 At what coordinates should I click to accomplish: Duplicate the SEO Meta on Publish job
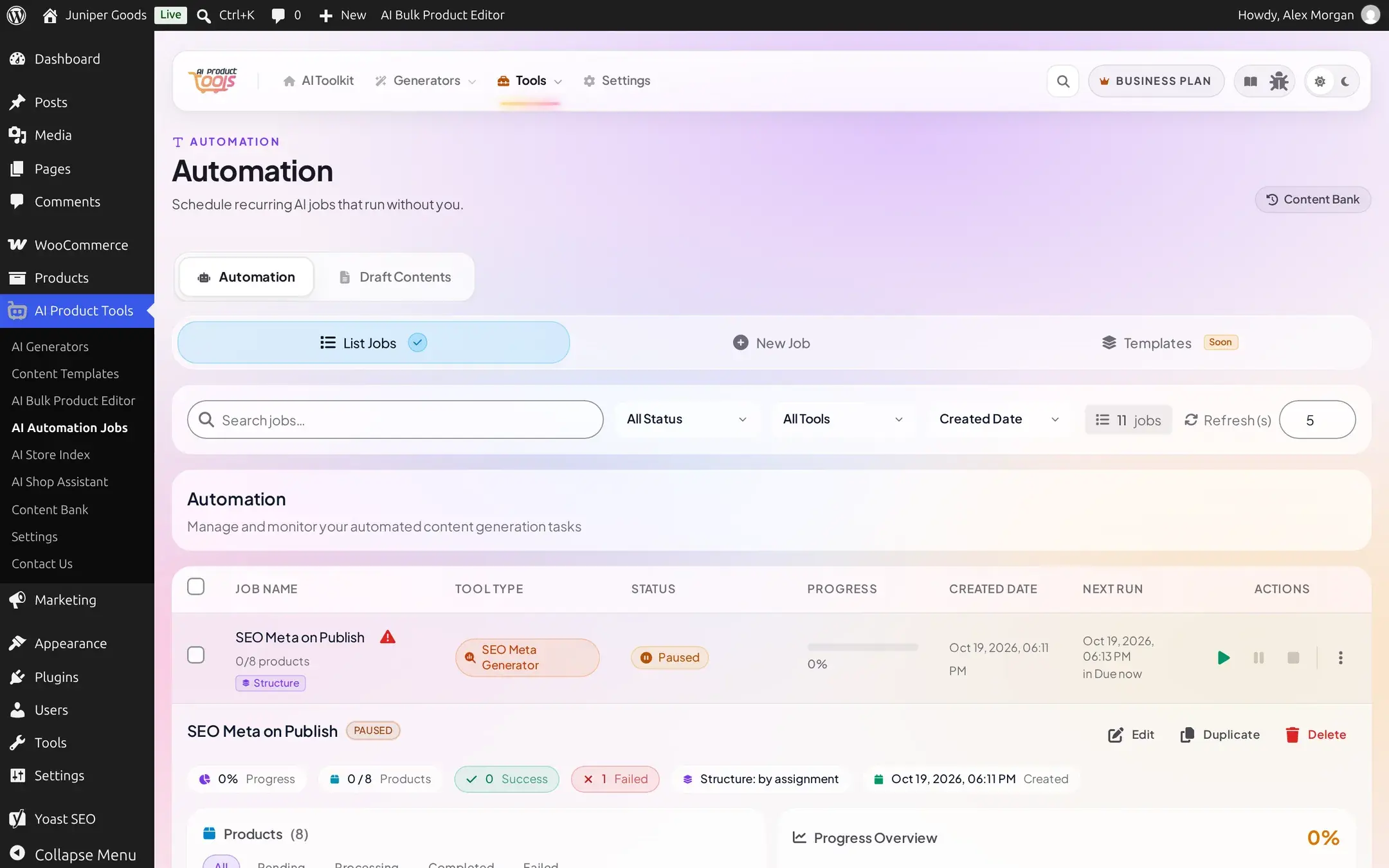point(1220,734)
